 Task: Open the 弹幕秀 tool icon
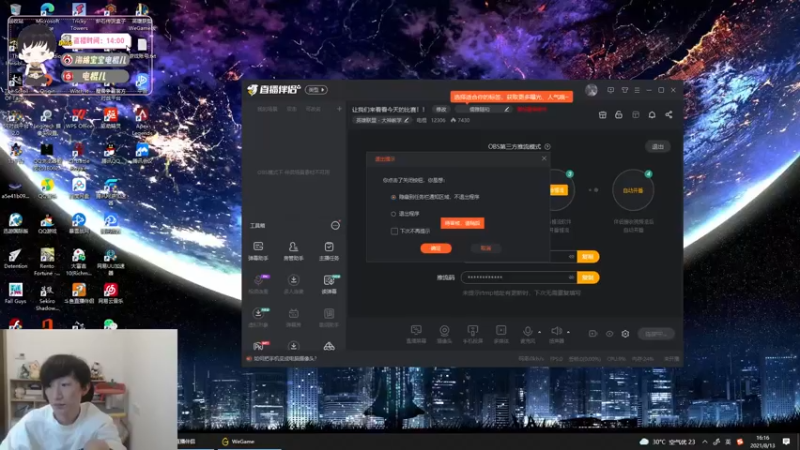(293, 317)
